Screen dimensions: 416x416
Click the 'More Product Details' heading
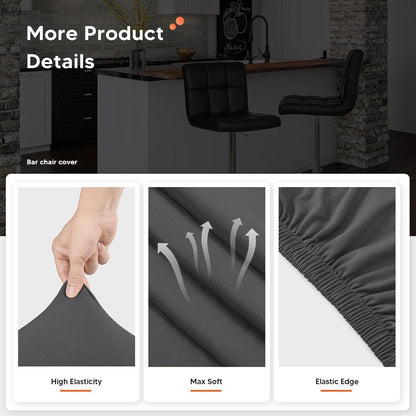click(x=95, y=47)
